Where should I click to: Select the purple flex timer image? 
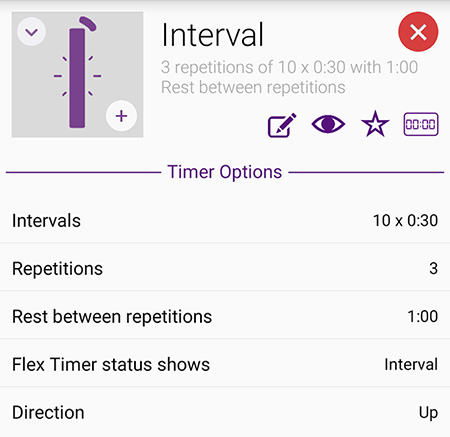pyautogui.click(x=78, y=75)
